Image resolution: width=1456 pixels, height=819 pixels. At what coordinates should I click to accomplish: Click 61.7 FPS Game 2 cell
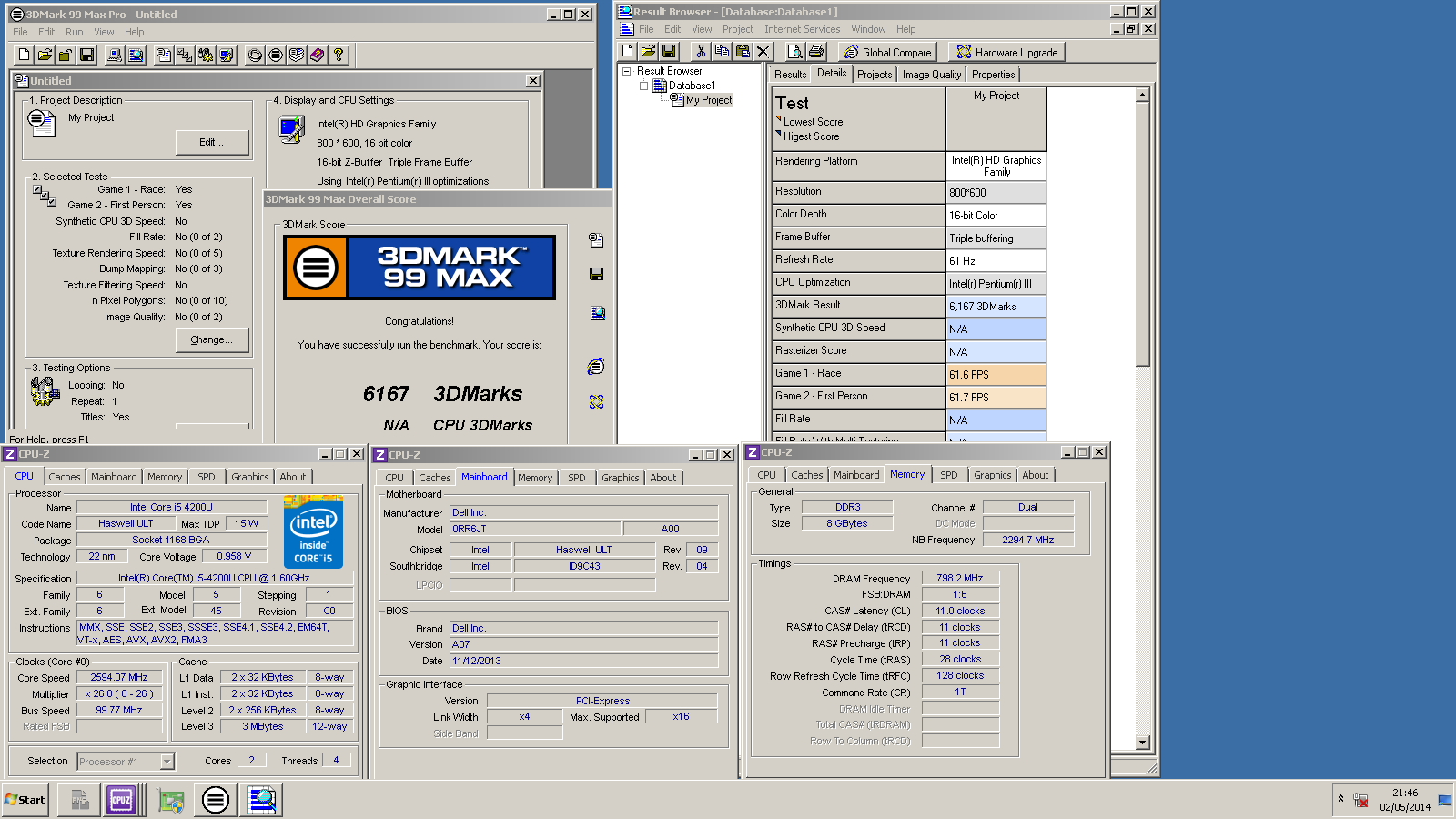coord(996,398)
